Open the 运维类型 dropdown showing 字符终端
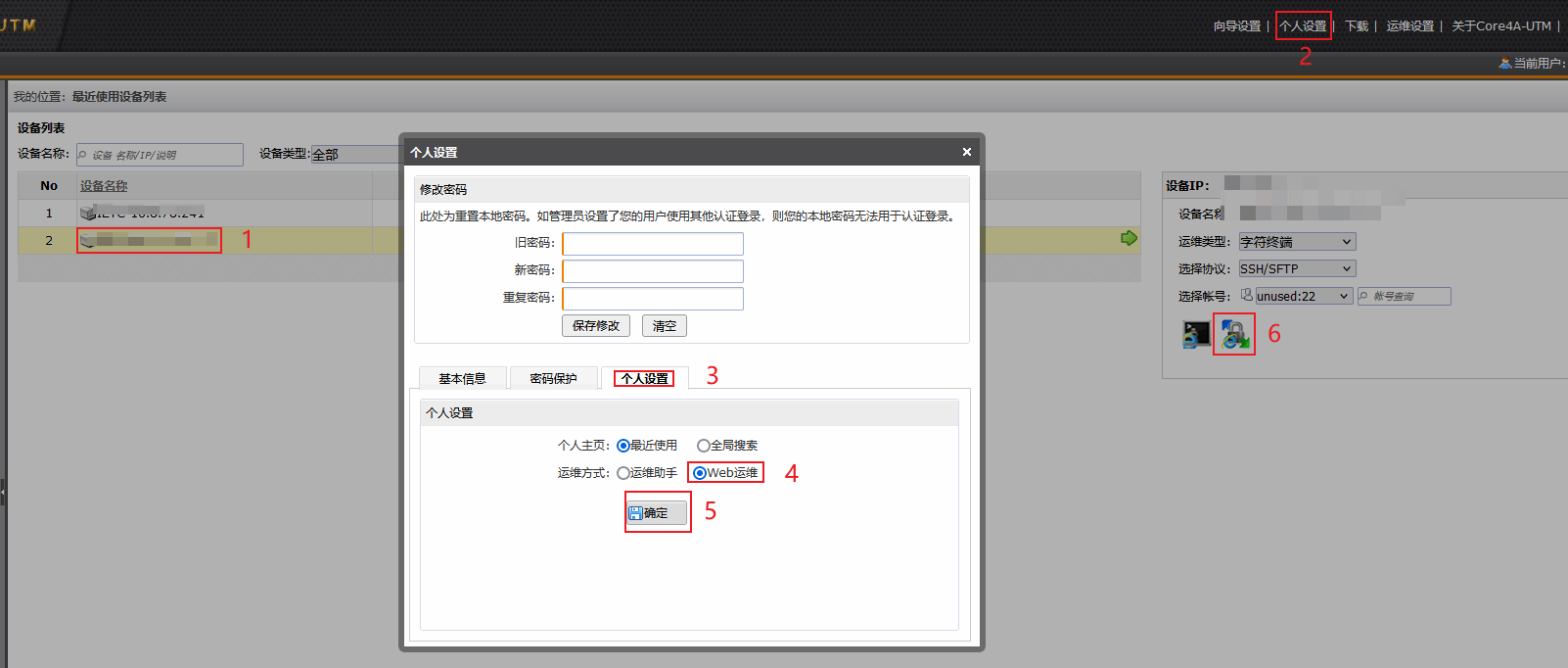1568x668 pixels. [x=1296, y=242]
